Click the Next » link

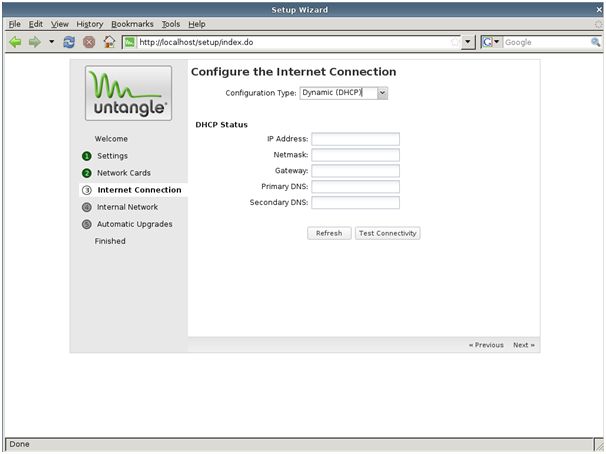pyautogui.click(x=524, y=345)
